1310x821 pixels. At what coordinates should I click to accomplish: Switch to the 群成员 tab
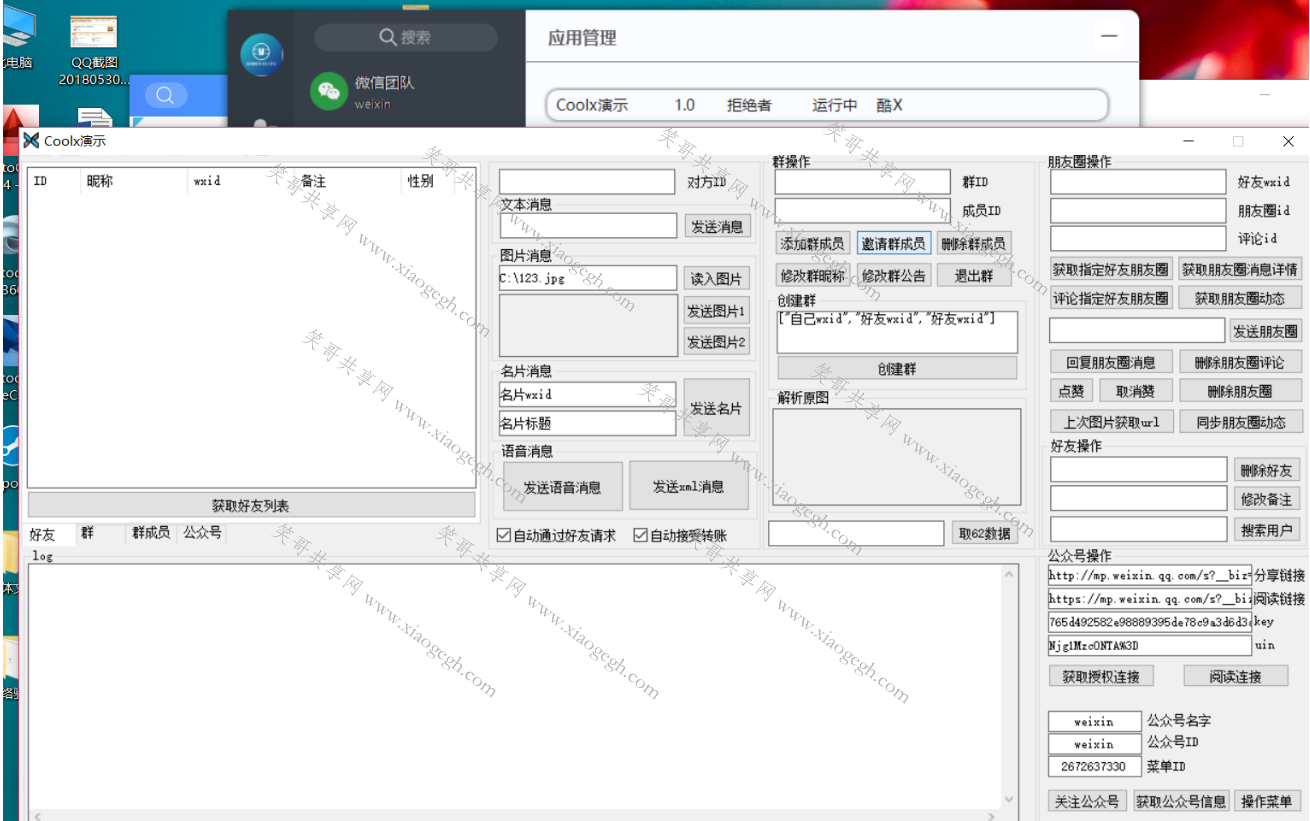(x=151, y=533)
